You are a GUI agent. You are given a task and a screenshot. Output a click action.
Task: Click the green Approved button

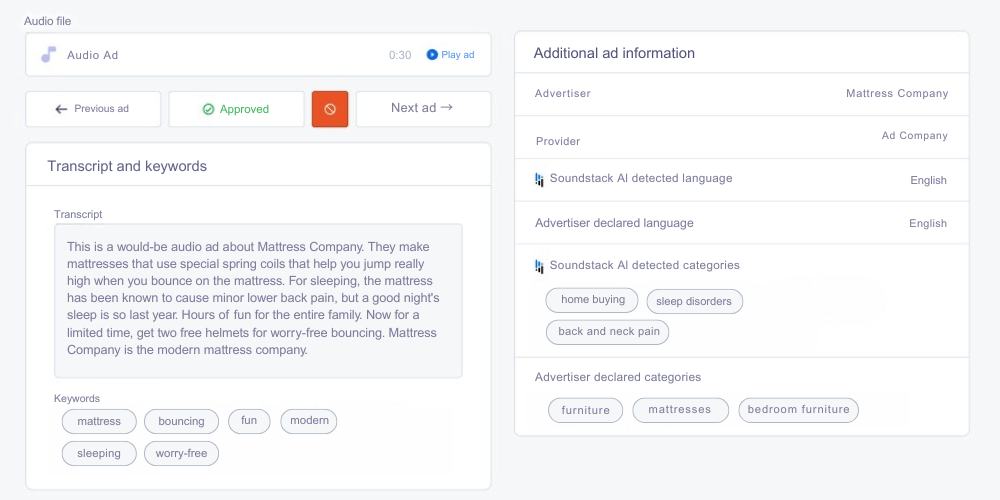tap(236, 109)
